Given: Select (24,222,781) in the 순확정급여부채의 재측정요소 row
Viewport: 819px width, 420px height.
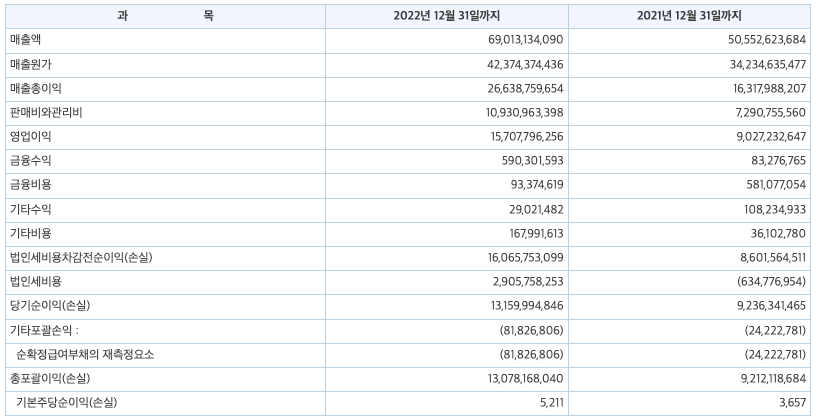Looking at the screenshot, I should (775, 354).
